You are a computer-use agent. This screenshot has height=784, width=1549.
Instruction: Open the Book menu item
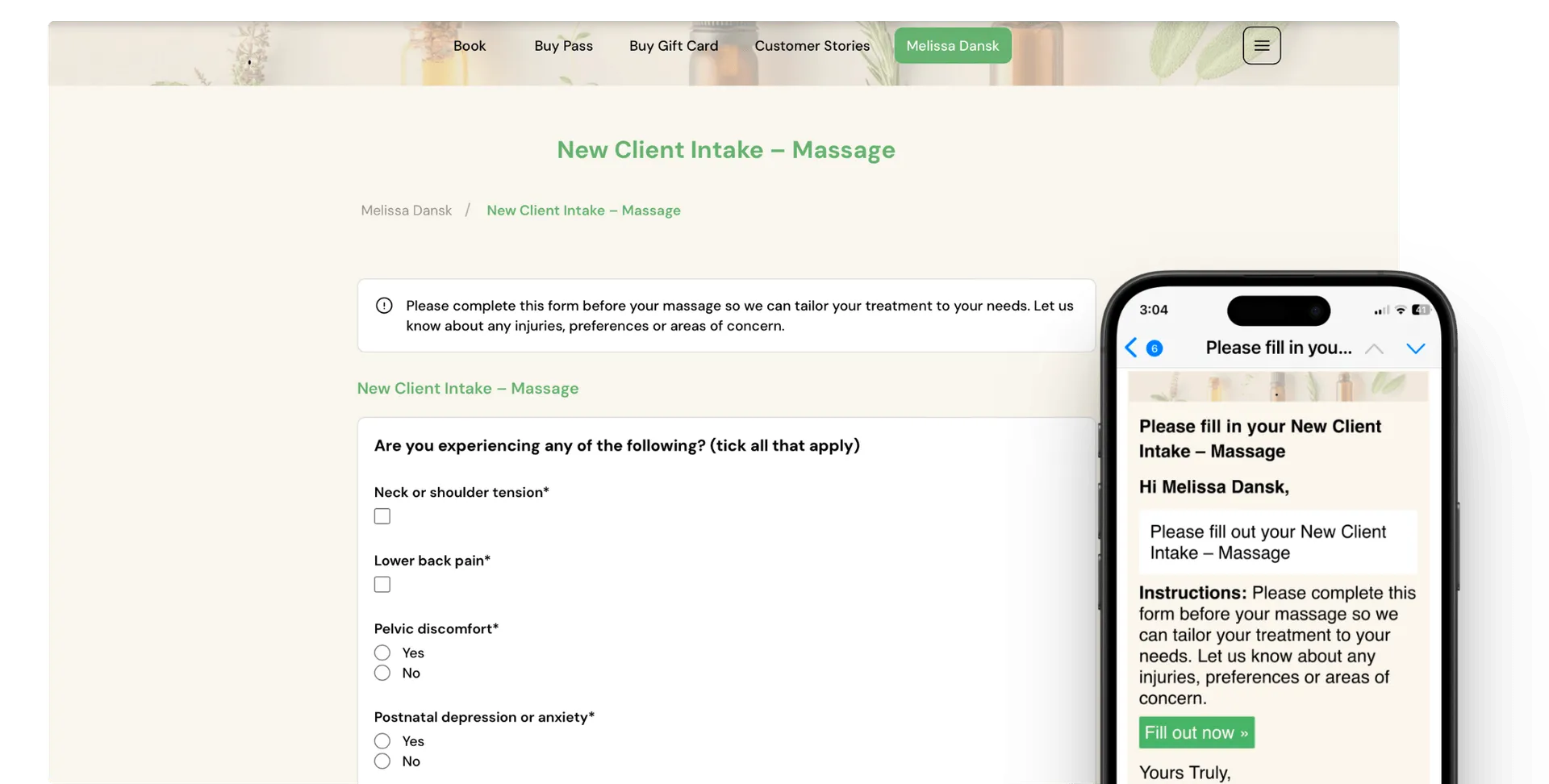pos(469,45)
